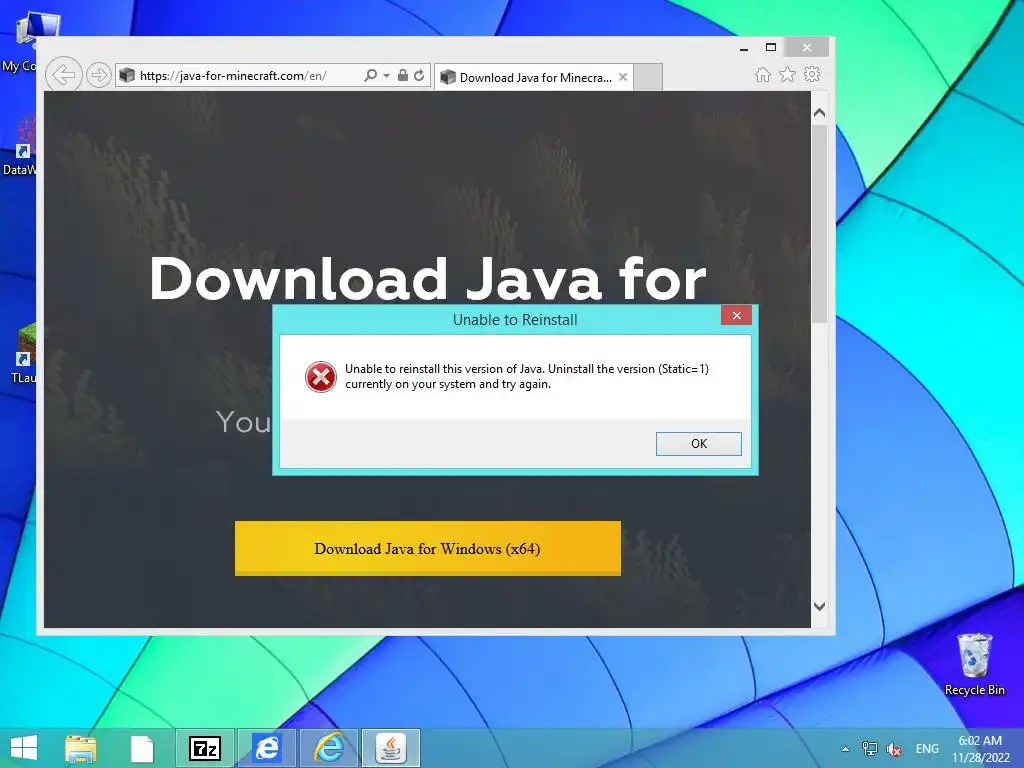Open the network tray icon
The height and width of the screenshot is (768, 1024).
click(x=869, y=748)
